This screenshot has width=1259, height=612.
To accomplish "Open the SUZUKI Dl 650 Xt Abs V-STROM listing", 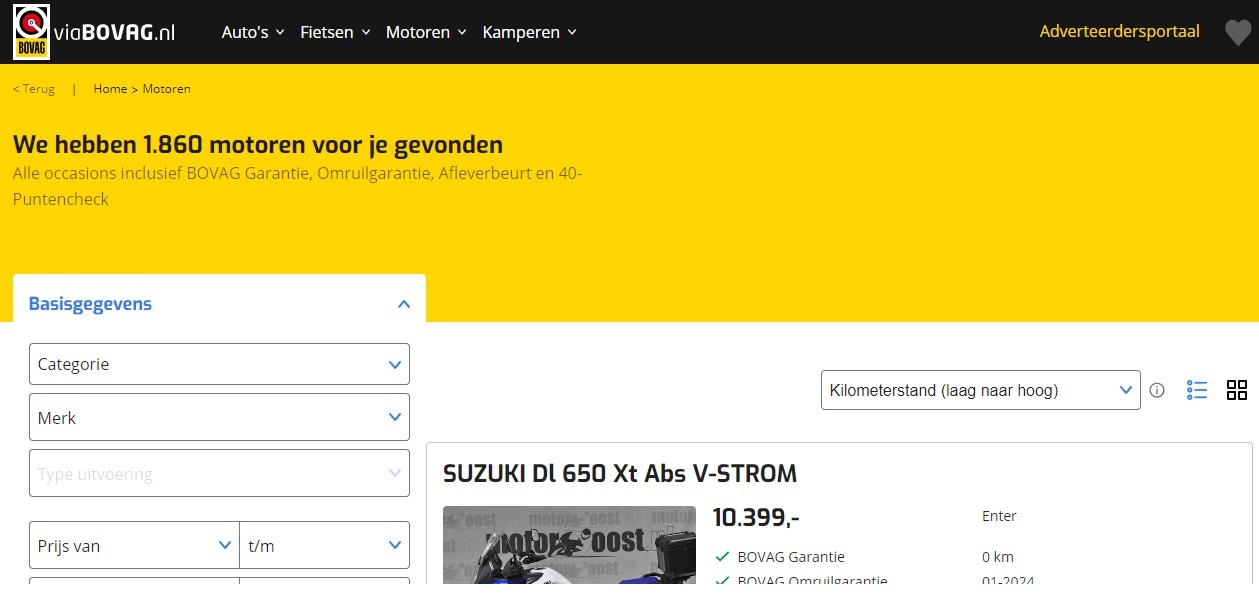I will (620, 473).
